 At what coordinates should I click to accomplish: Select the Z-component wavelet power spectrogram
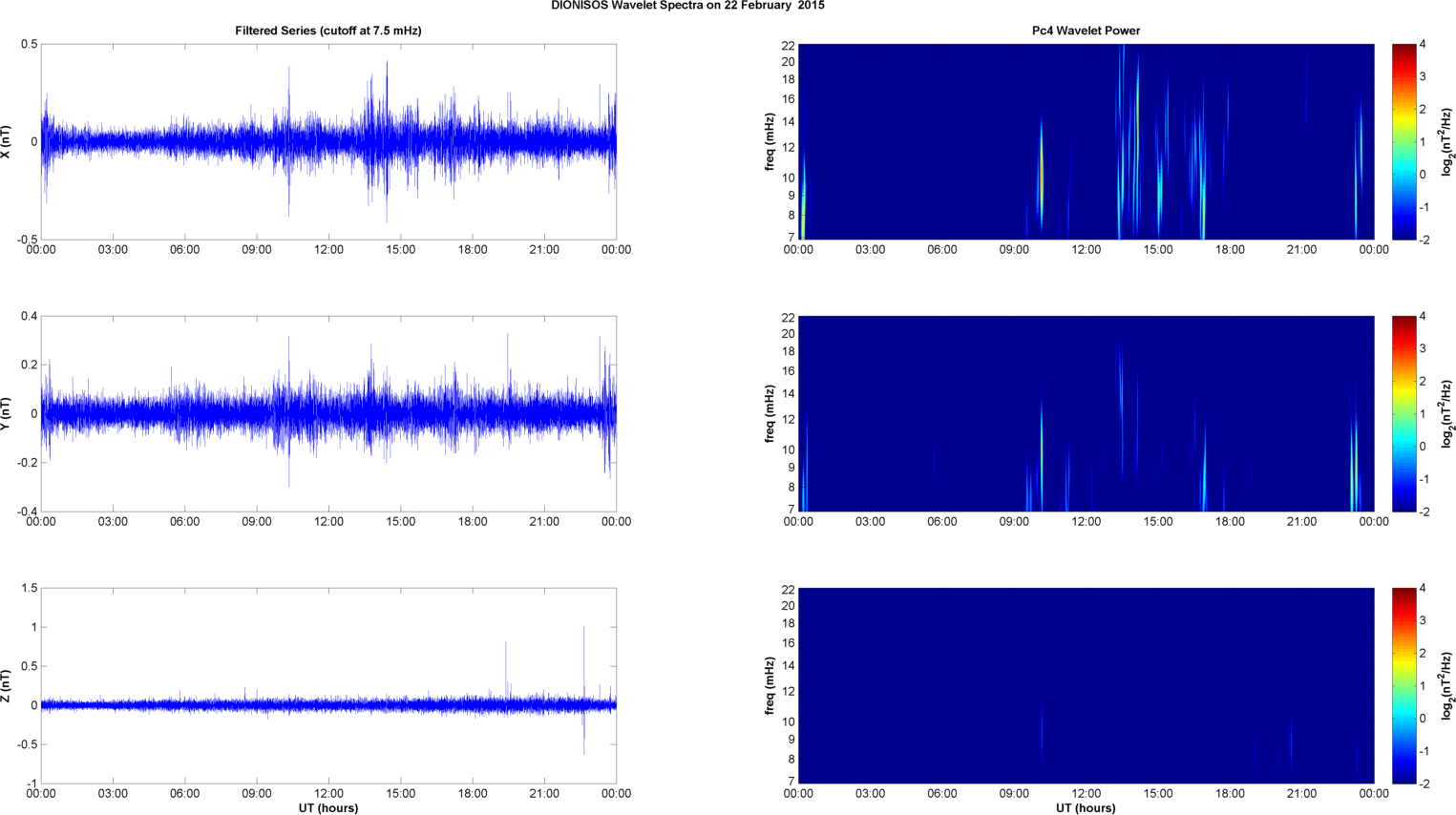tap(1086, 685)
